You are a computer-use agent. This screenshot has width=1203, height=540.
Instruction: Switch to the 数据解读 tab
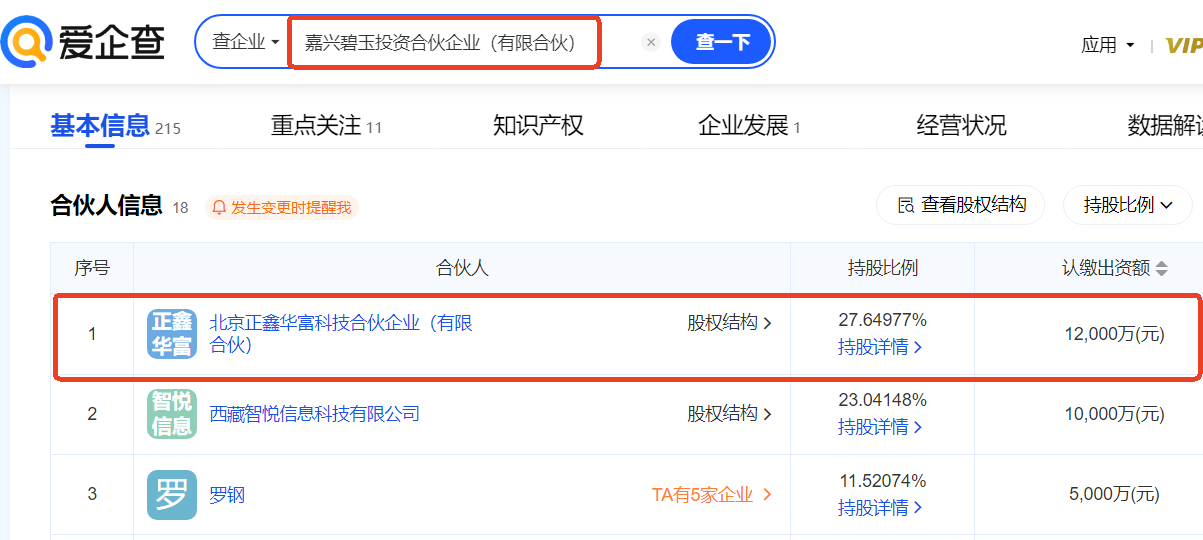point(1165,126)
